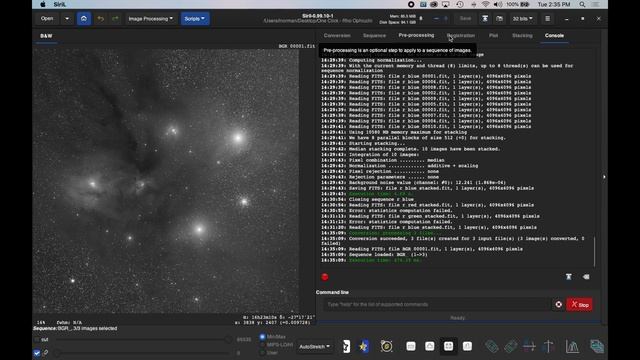
Task: Toggle the blue checked chain checkbox
Action: [37, 353]
